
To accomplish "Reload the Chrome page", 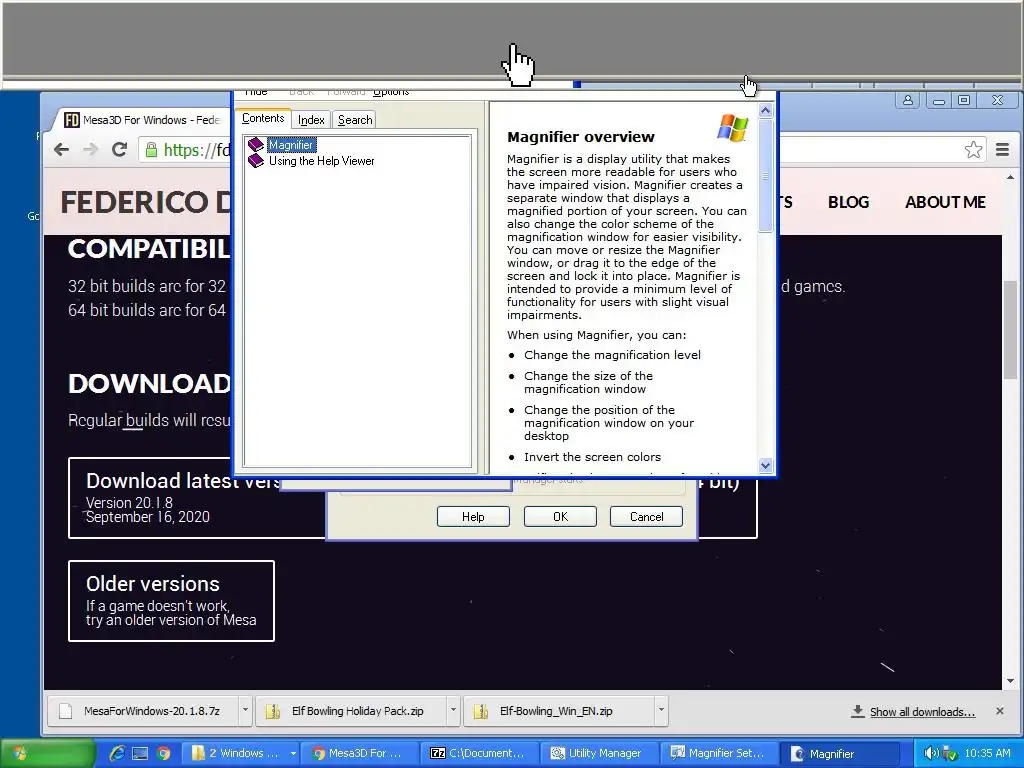I will (x=119, y=150).
